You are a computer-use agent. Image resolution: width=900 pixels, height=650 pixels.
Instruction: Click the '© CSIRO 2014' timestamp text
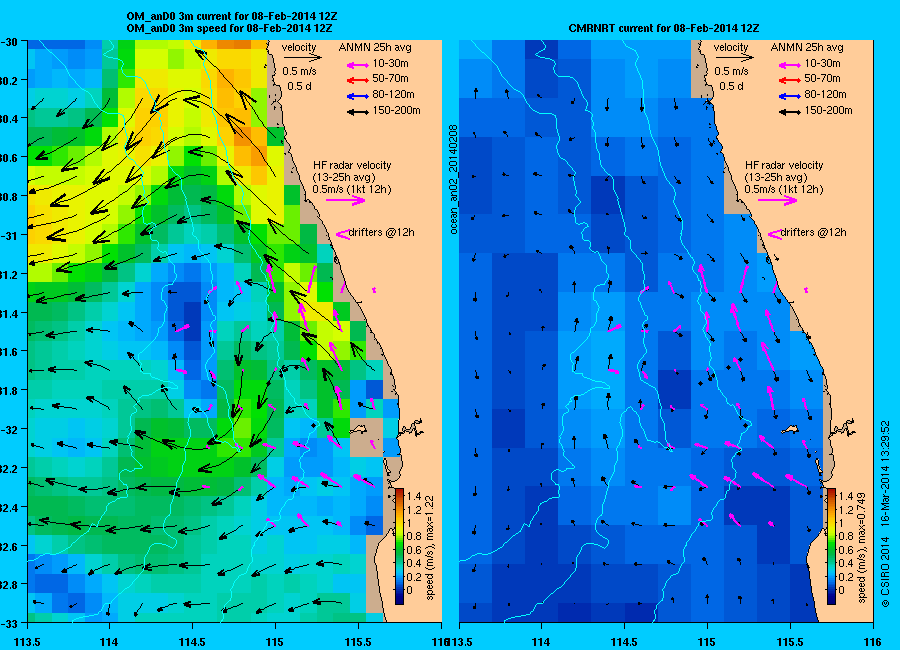pos(885,513)
